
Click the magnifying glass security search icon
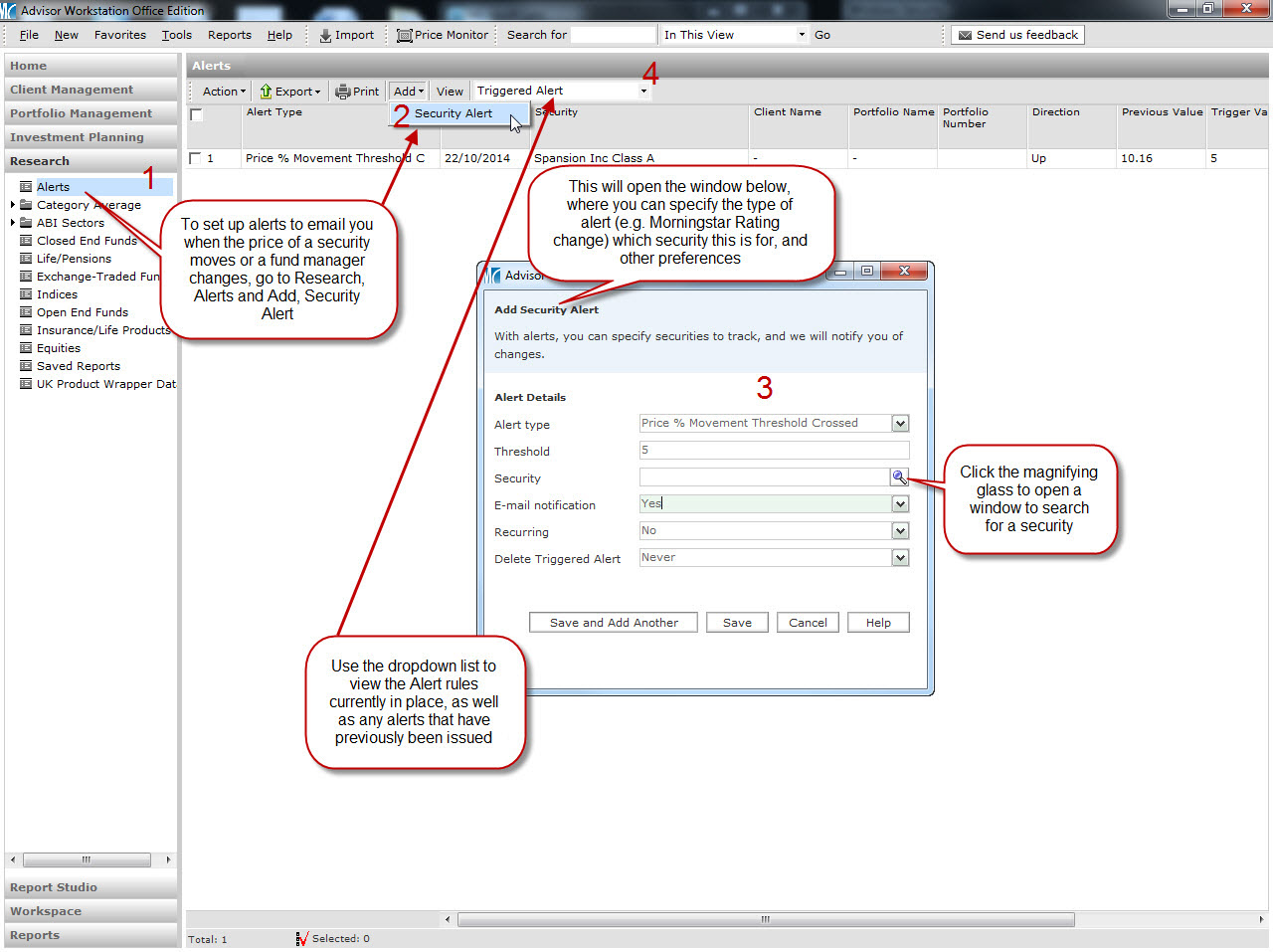click(899, 477)
